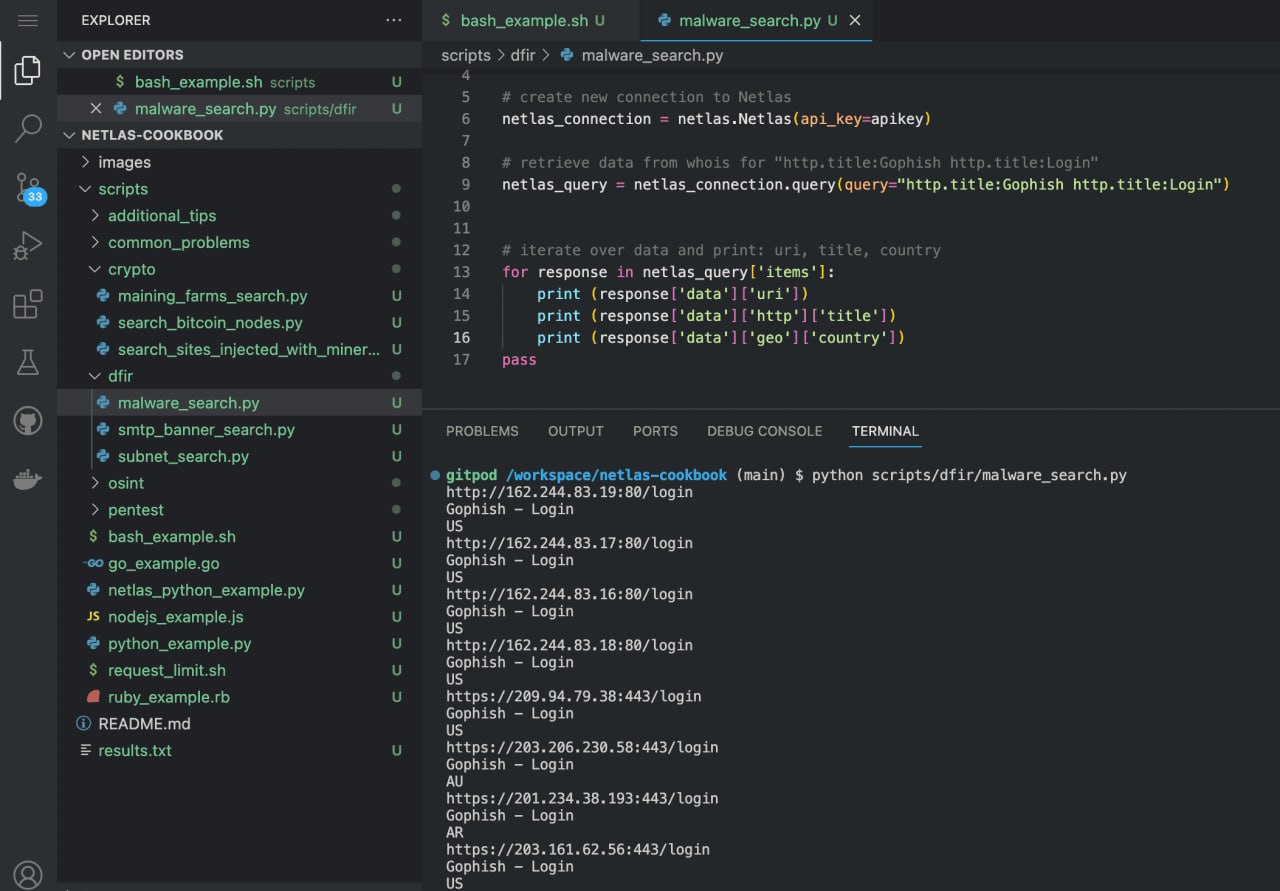
Task: Close the malware_search.py editor tab
Action: click(x=855, y=20)
